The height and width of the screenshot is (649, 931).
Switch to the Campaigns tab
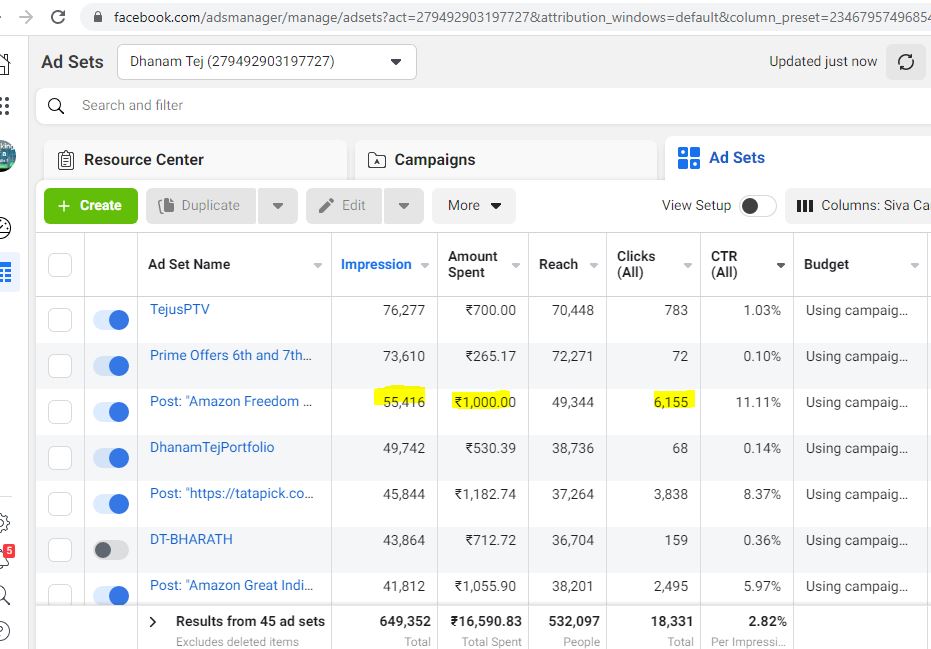click(506, 160)
